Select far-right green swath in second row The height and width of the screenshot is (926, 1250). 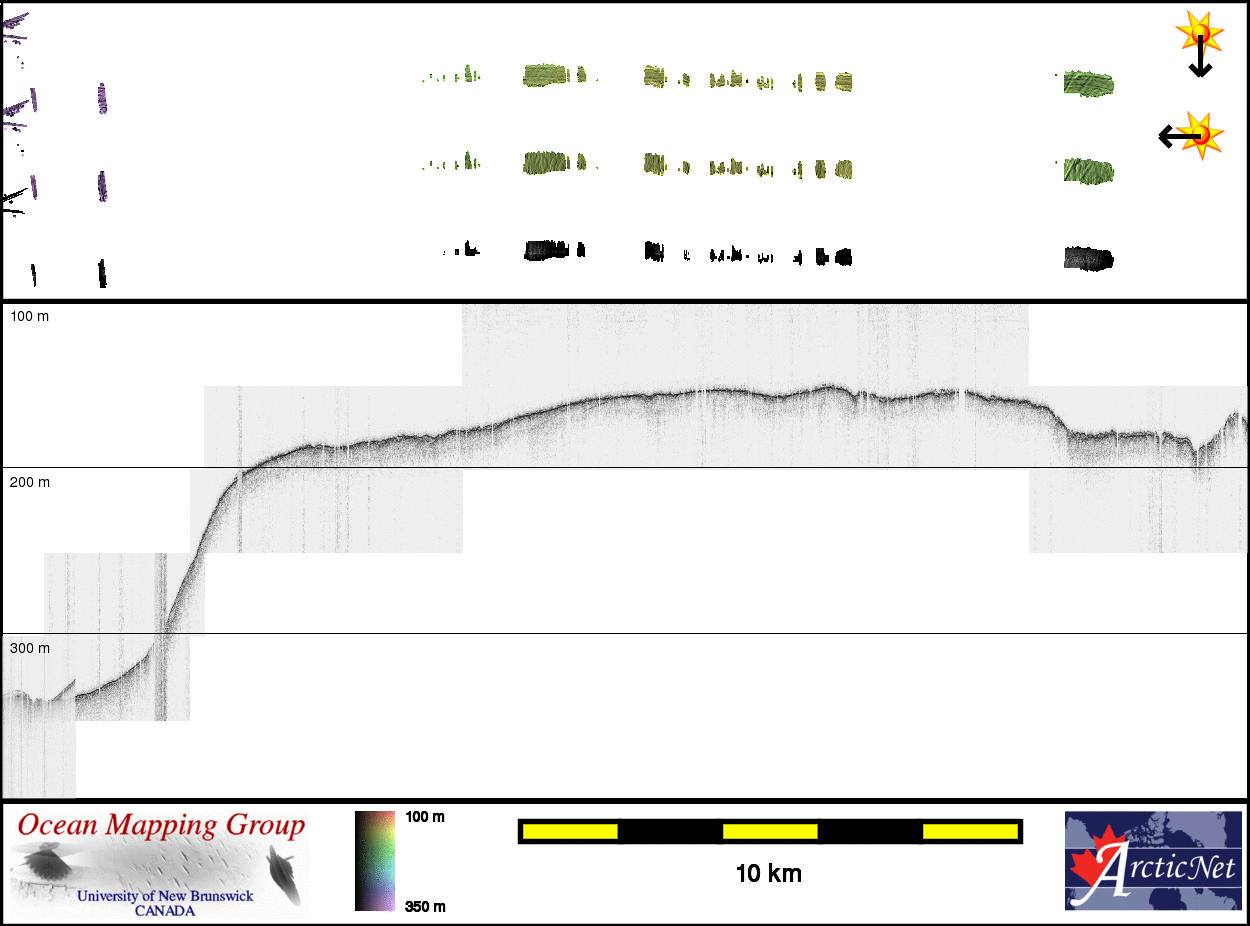[1088, 171]
